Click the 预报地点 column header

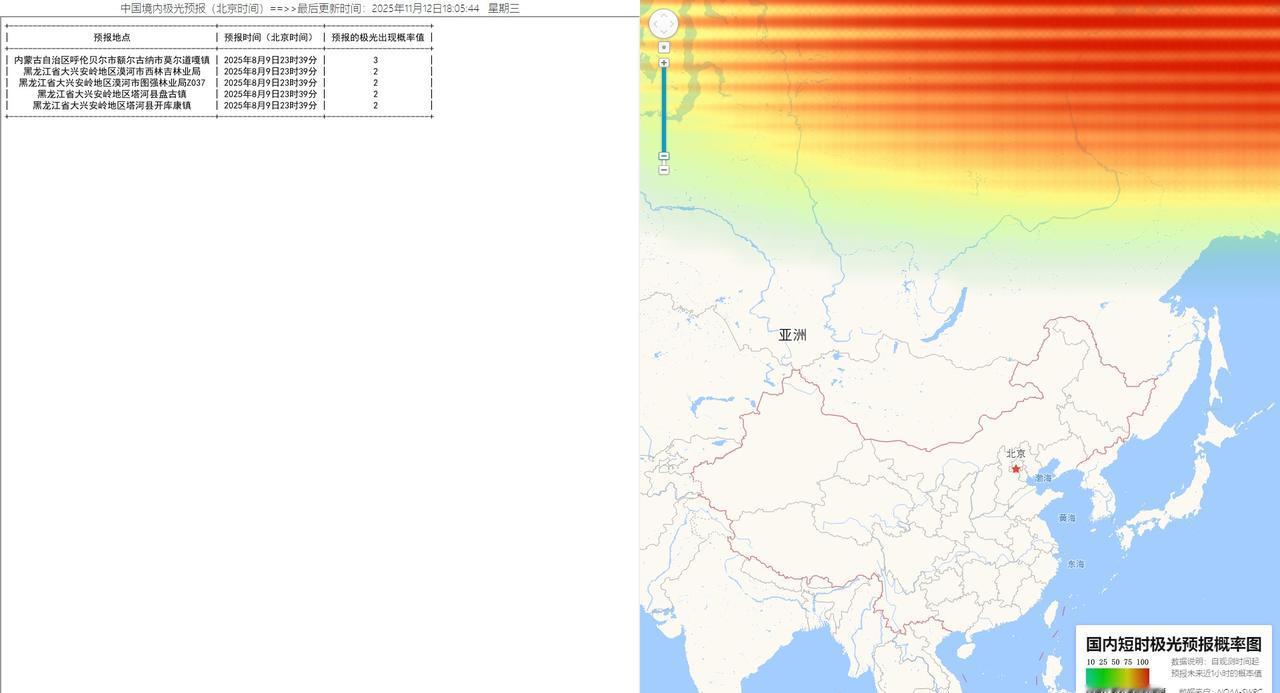coord(110,38)
